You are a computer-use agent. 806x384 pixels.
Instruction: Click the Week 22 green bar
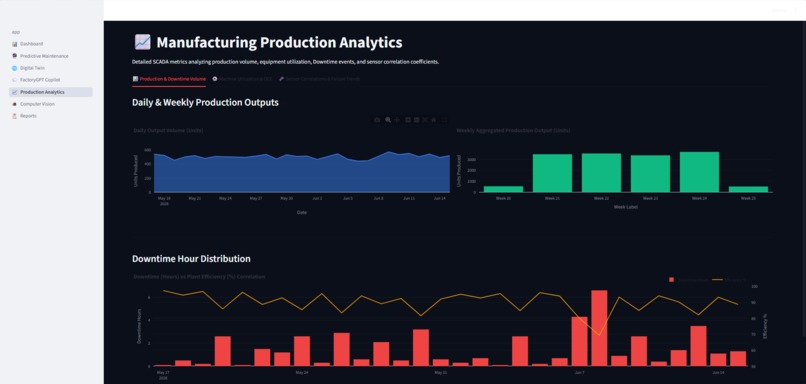601,173
